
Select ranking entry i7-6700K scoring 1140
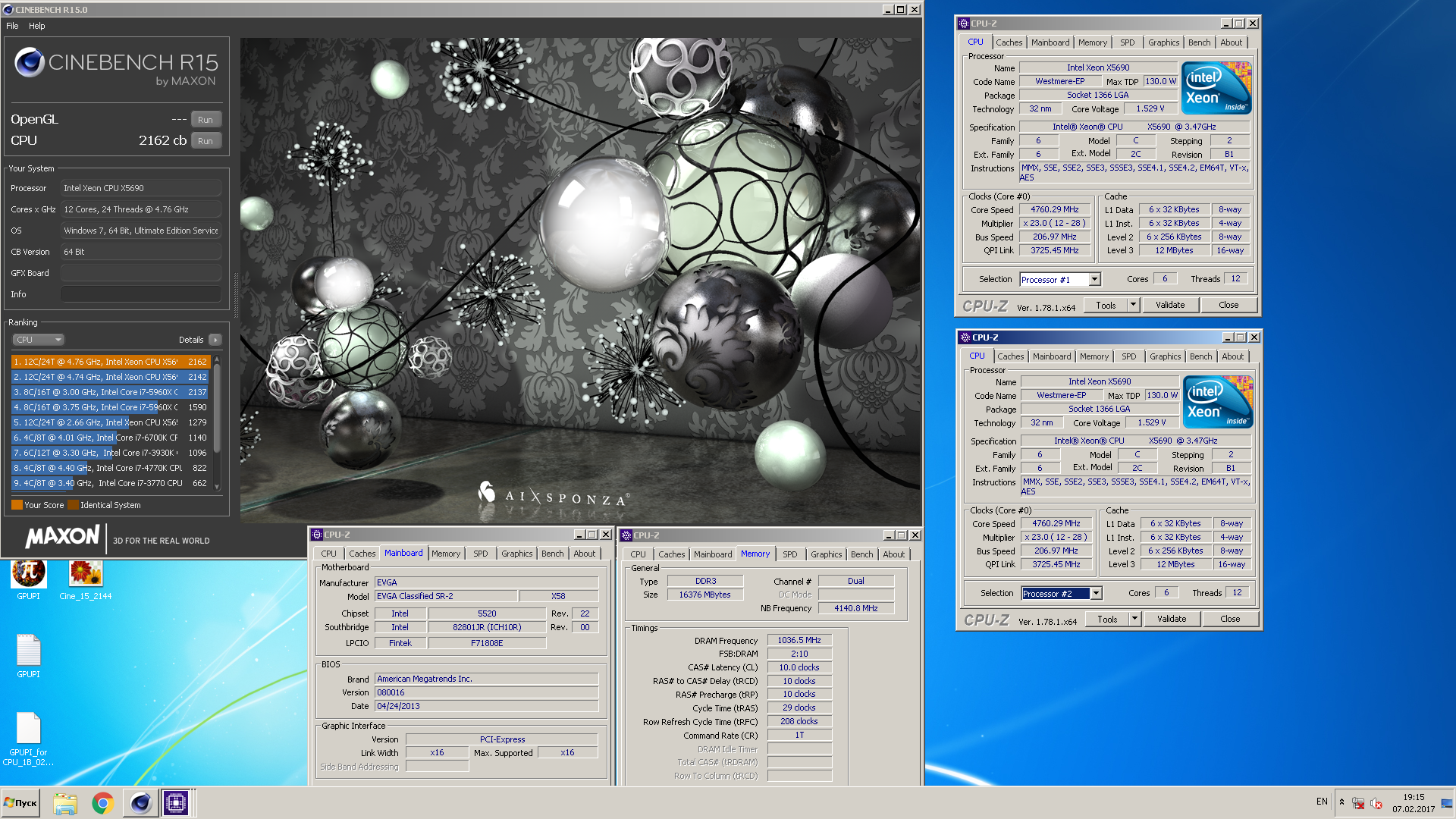click(111, 438)
